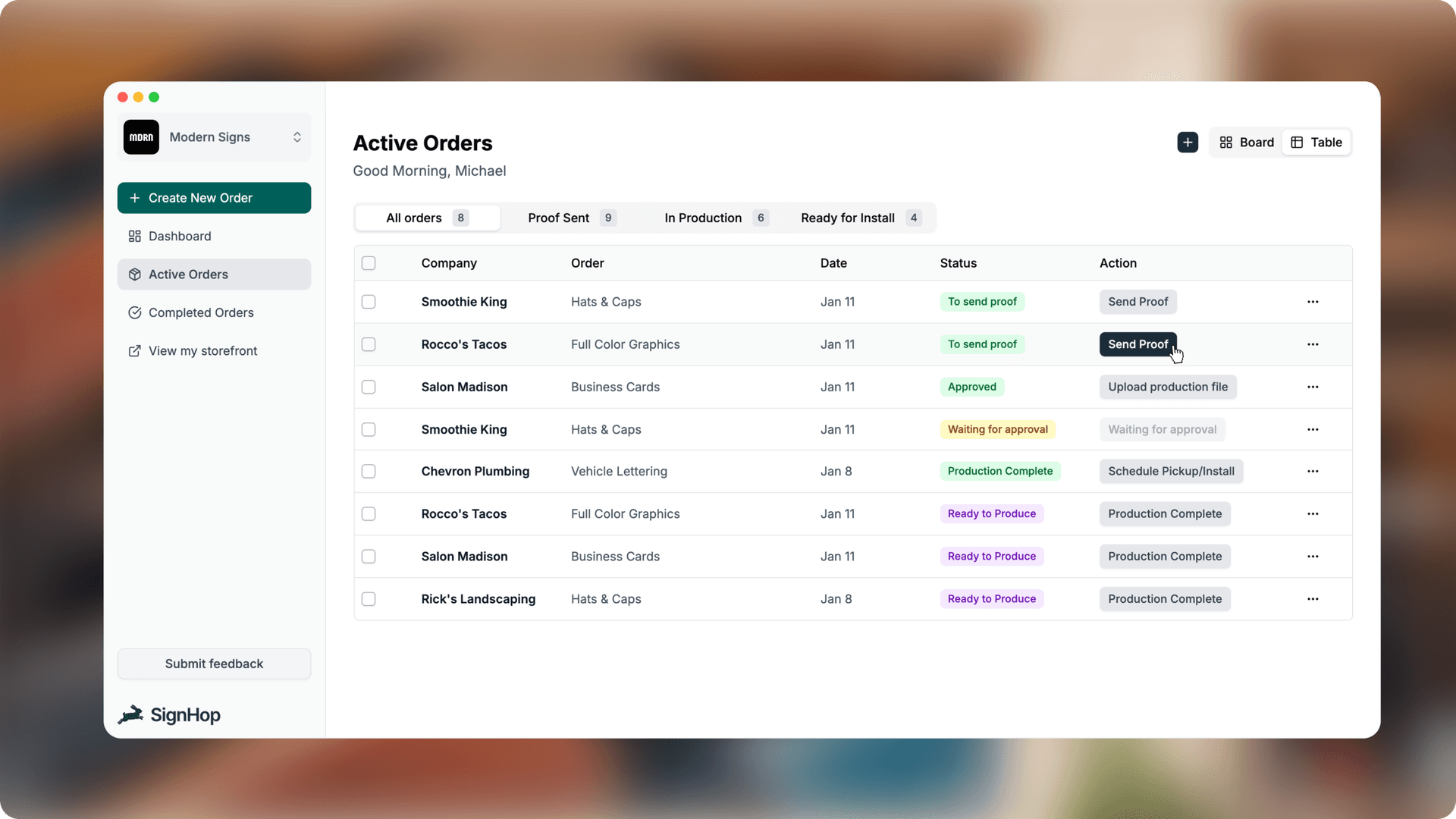The image size is (1456, 819).
Task: Open Completed Orders in the sidebar
Action: [214, 312]
